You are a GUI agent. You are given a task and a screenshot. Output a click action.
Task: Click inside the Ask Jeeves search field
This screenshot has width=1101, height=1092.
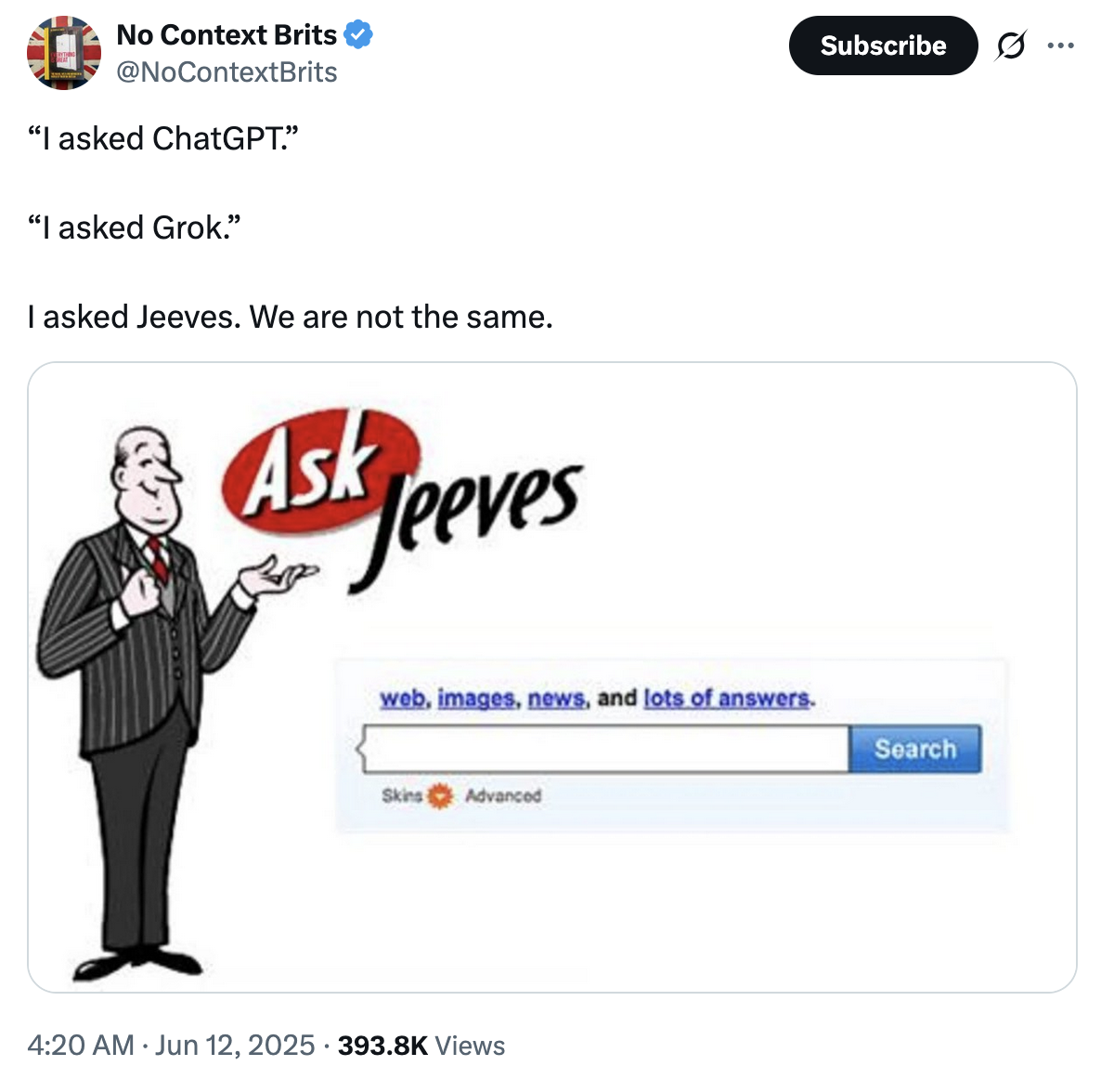coord(605,749)
